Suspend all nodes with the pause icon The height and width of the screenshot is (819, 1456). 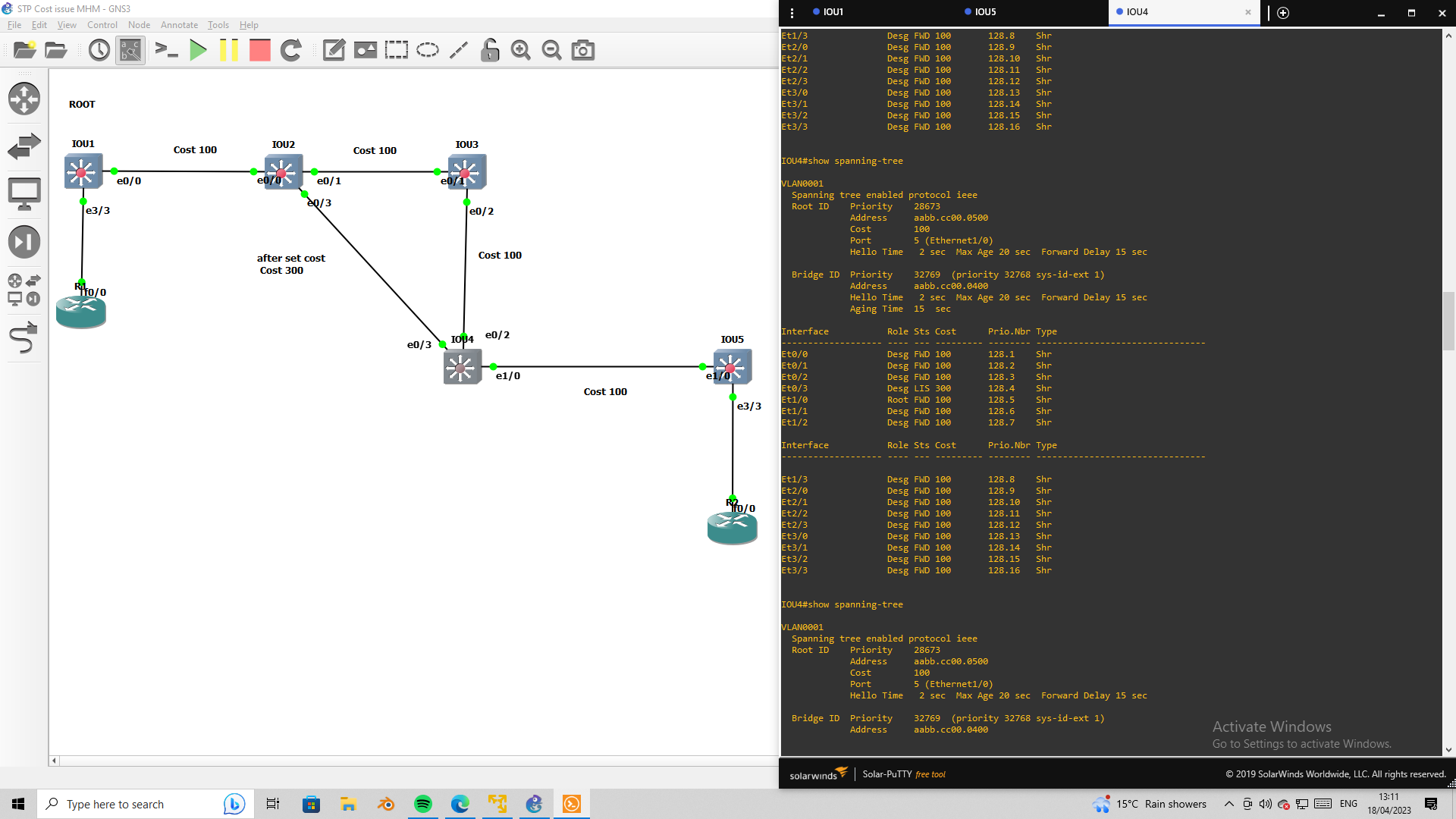[229, 50]
